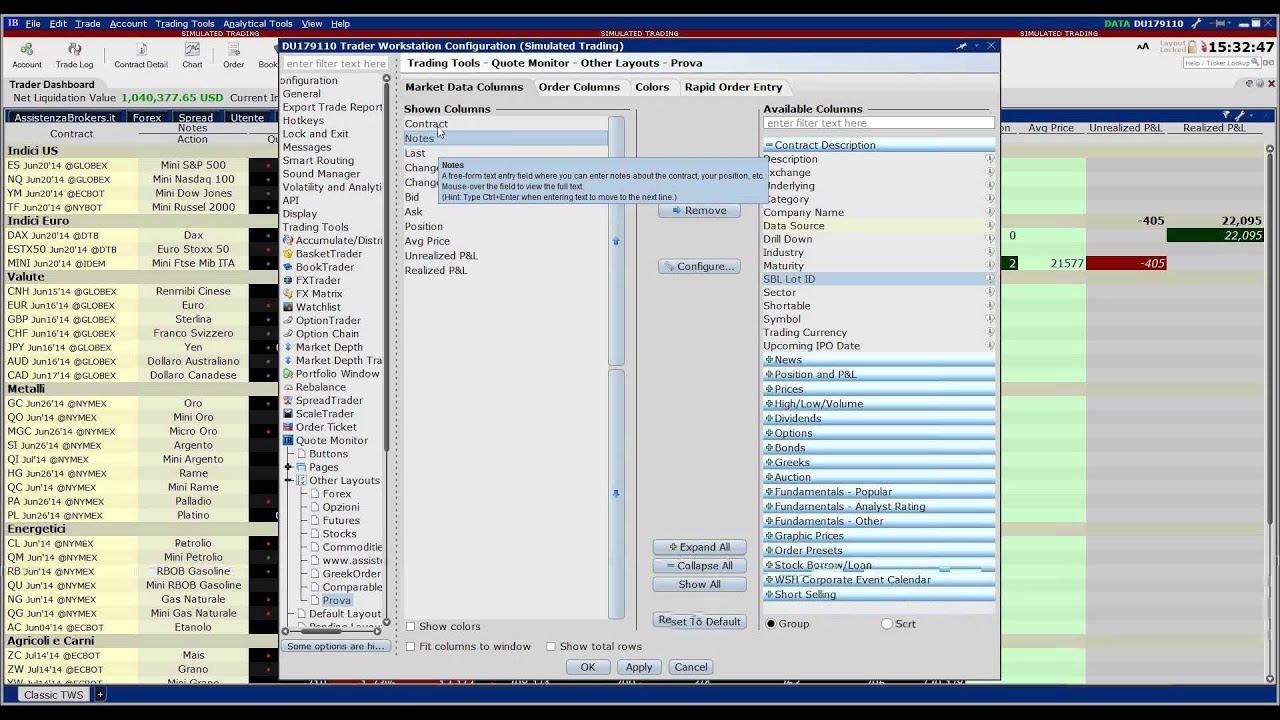Enable the Show colors checkbox
1280x720 pixels.
[x=410, y=627]
